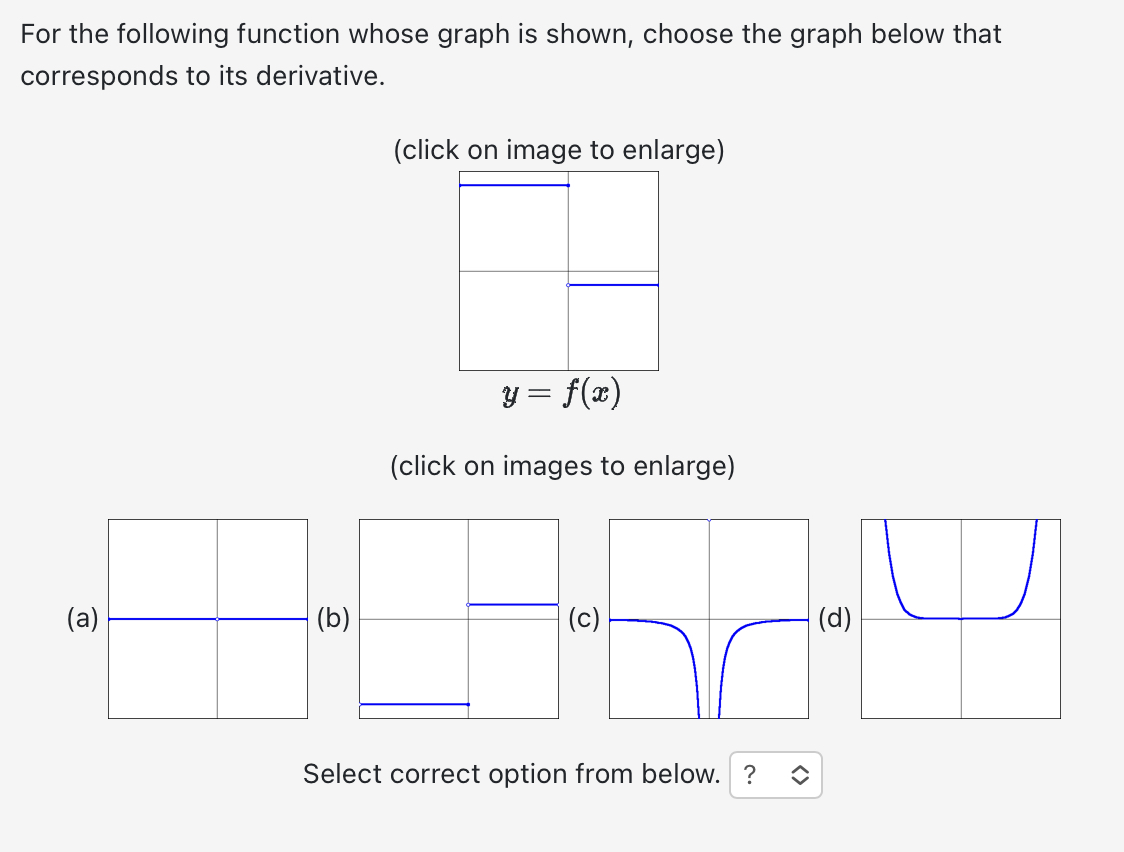Click the label (d) beside the fourth graph
The width and height of the screenshot is (1124, 852).
pos(836,619)
